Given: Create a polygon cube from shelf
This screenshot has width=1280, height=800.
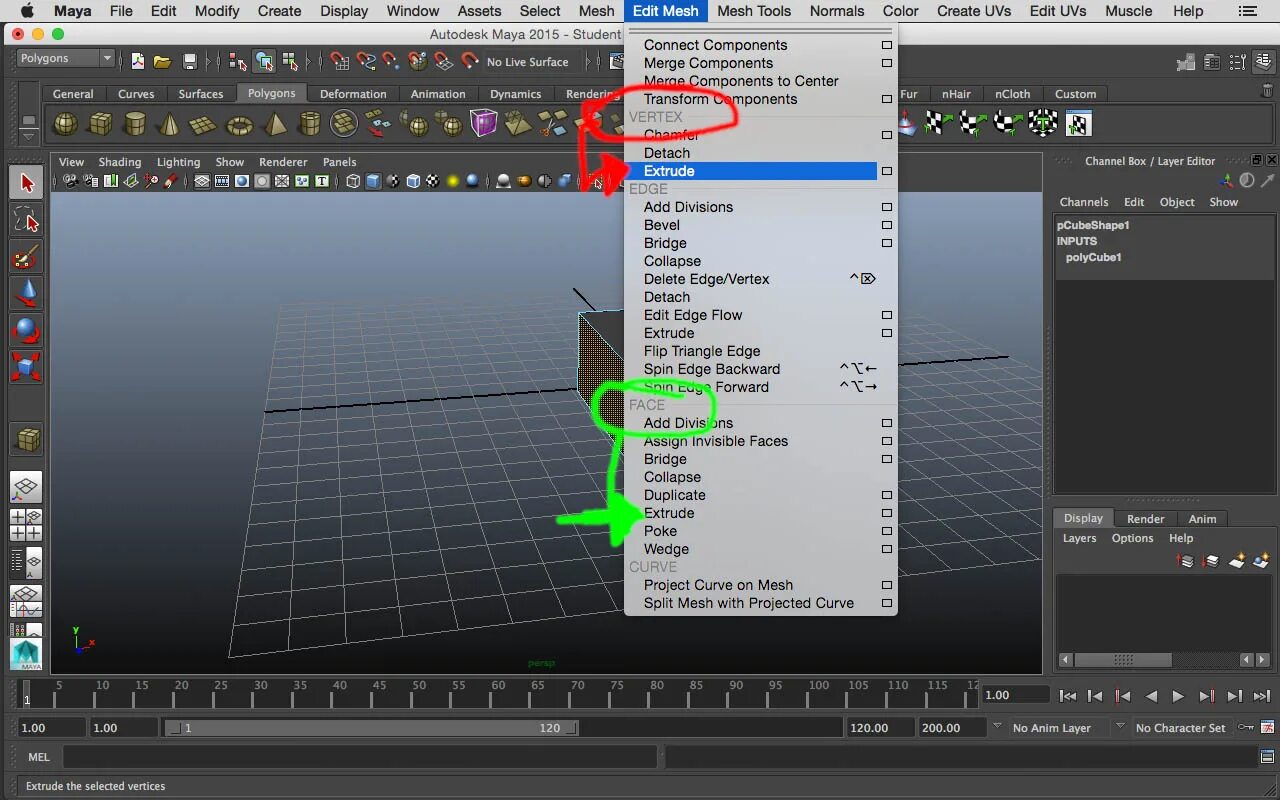Looking at the screenshot, I should pyautogui.click(x=100, y=124).
